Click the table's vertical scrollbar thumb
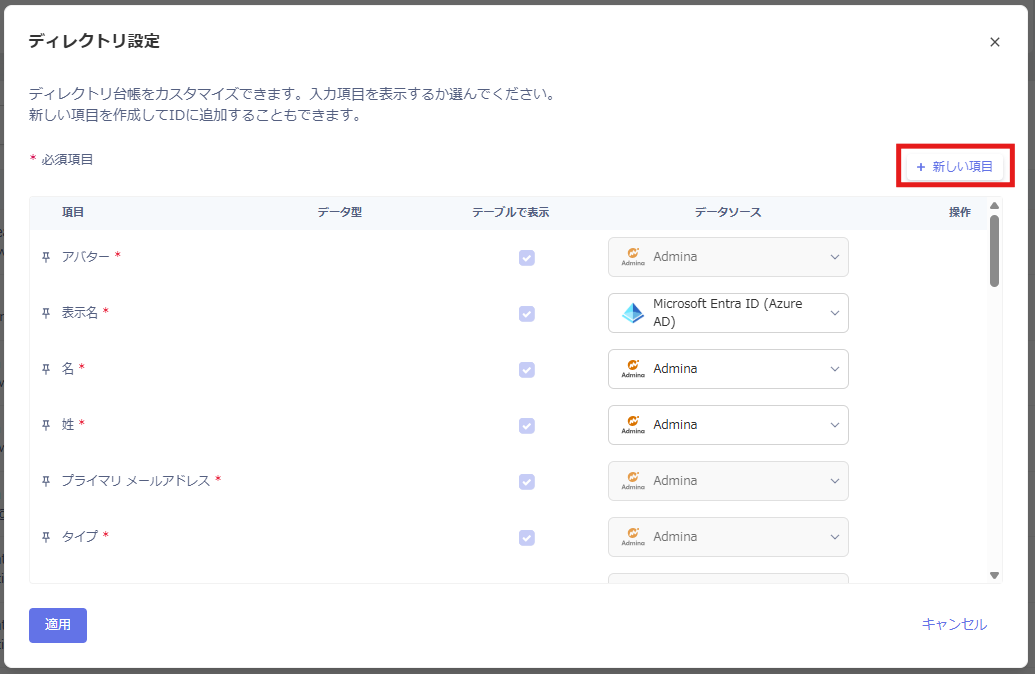Screen dimensions: 1035x674 pos(994,250)
